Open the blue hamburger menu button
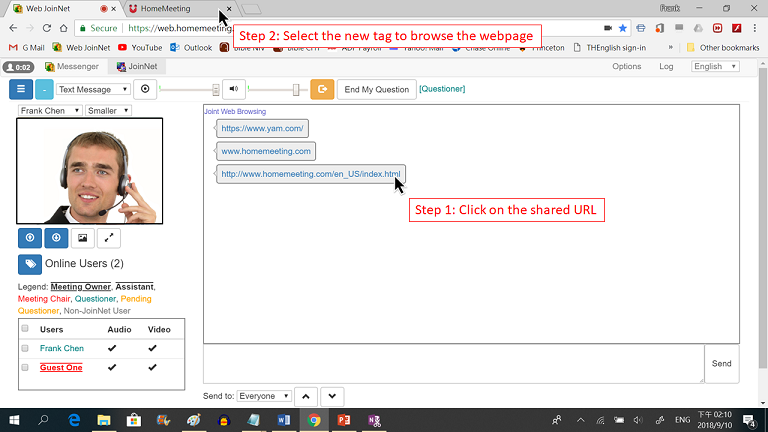The image size is (768, 432). click(21, 89)
